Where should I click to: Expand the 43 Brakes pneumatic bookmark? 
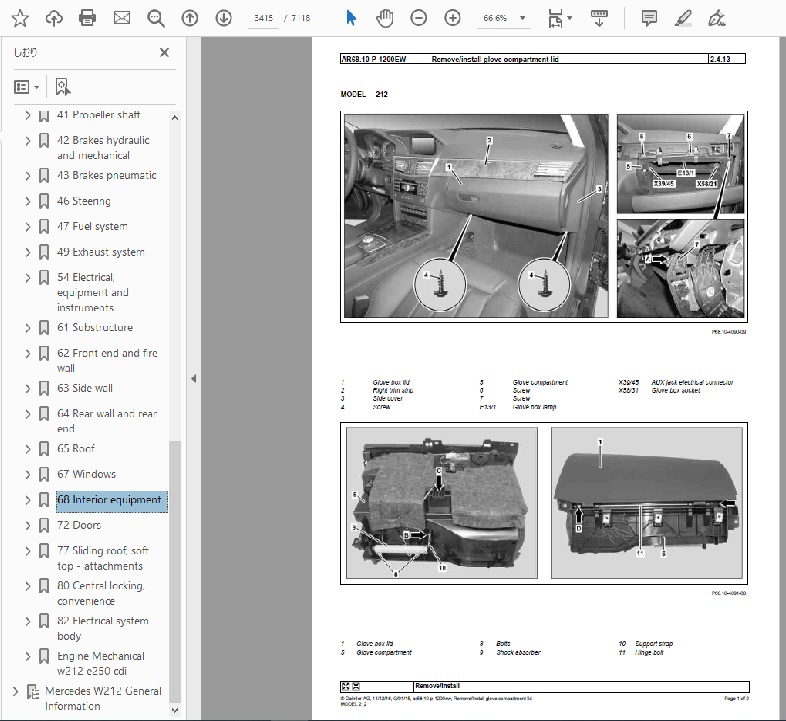click(x=28, y=176)
